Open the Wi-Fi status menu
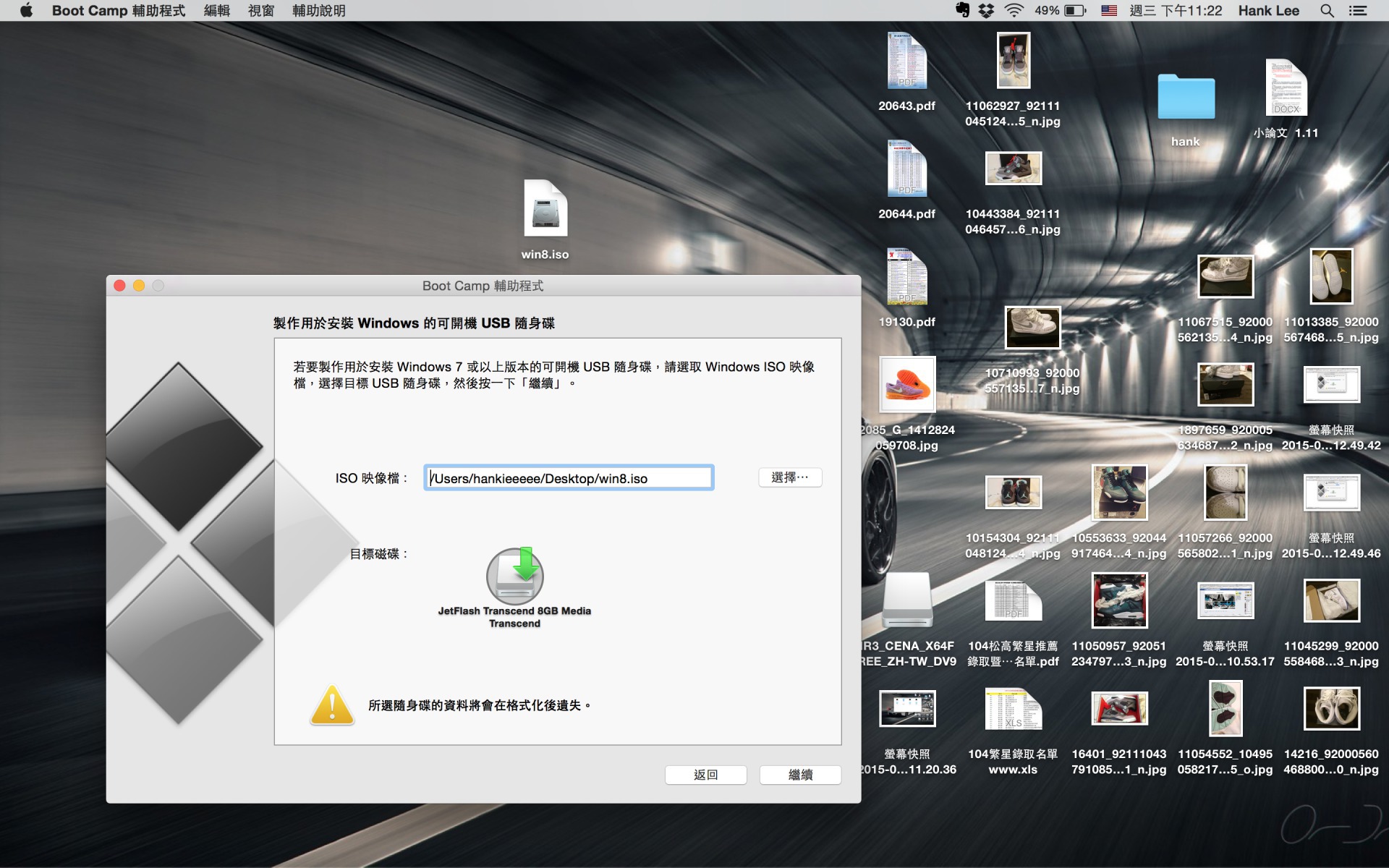 click(1014, 10)
